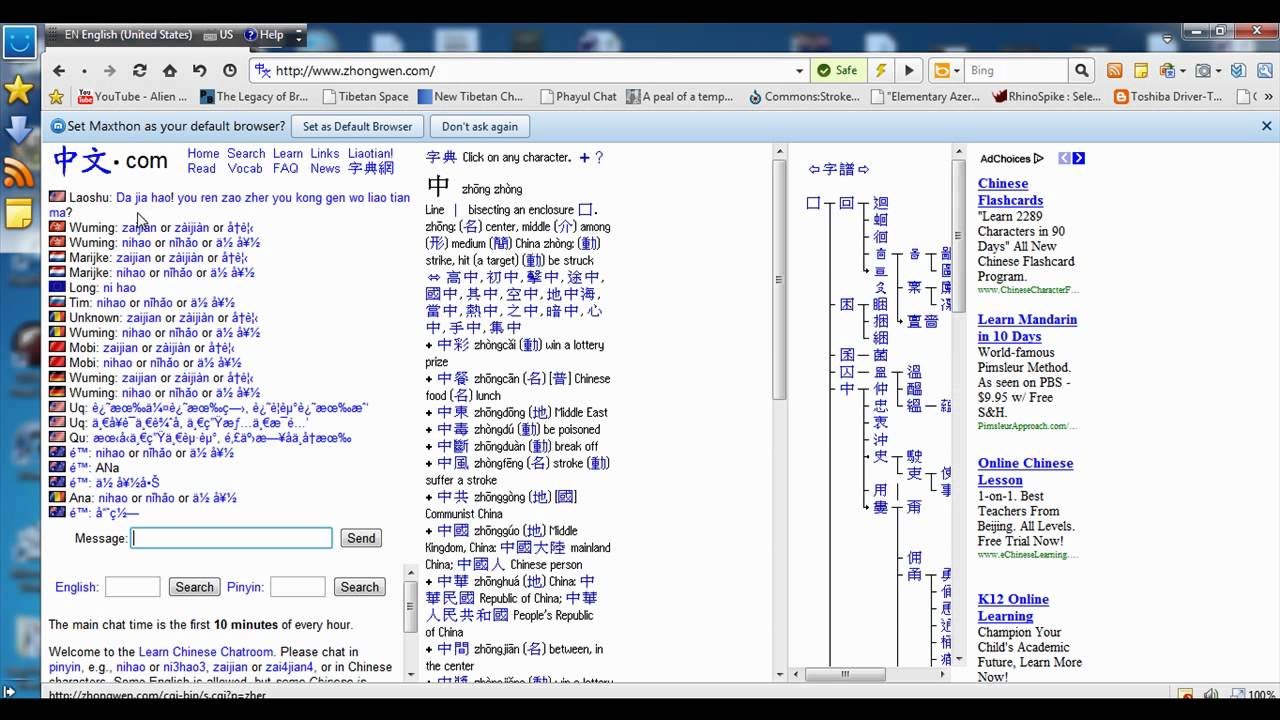The height and width of the screenshot is (720, 1280).
Task: Click the Safe site status badge
Action: [838, 70]
